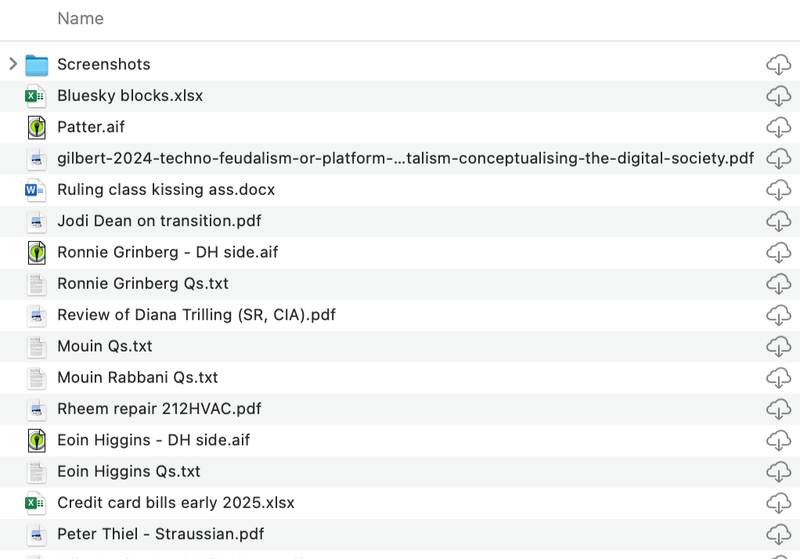
Task: Select Mouin Rabbani Qs.txt file
Action: 137,378
